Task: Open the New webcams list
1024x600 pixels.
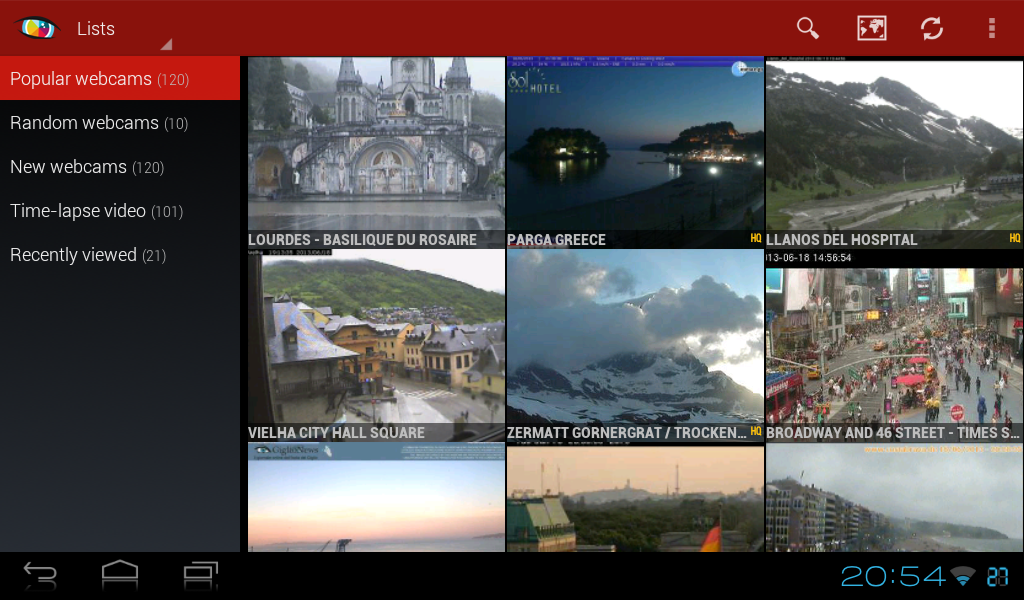Action: click(x=120, y=166)
